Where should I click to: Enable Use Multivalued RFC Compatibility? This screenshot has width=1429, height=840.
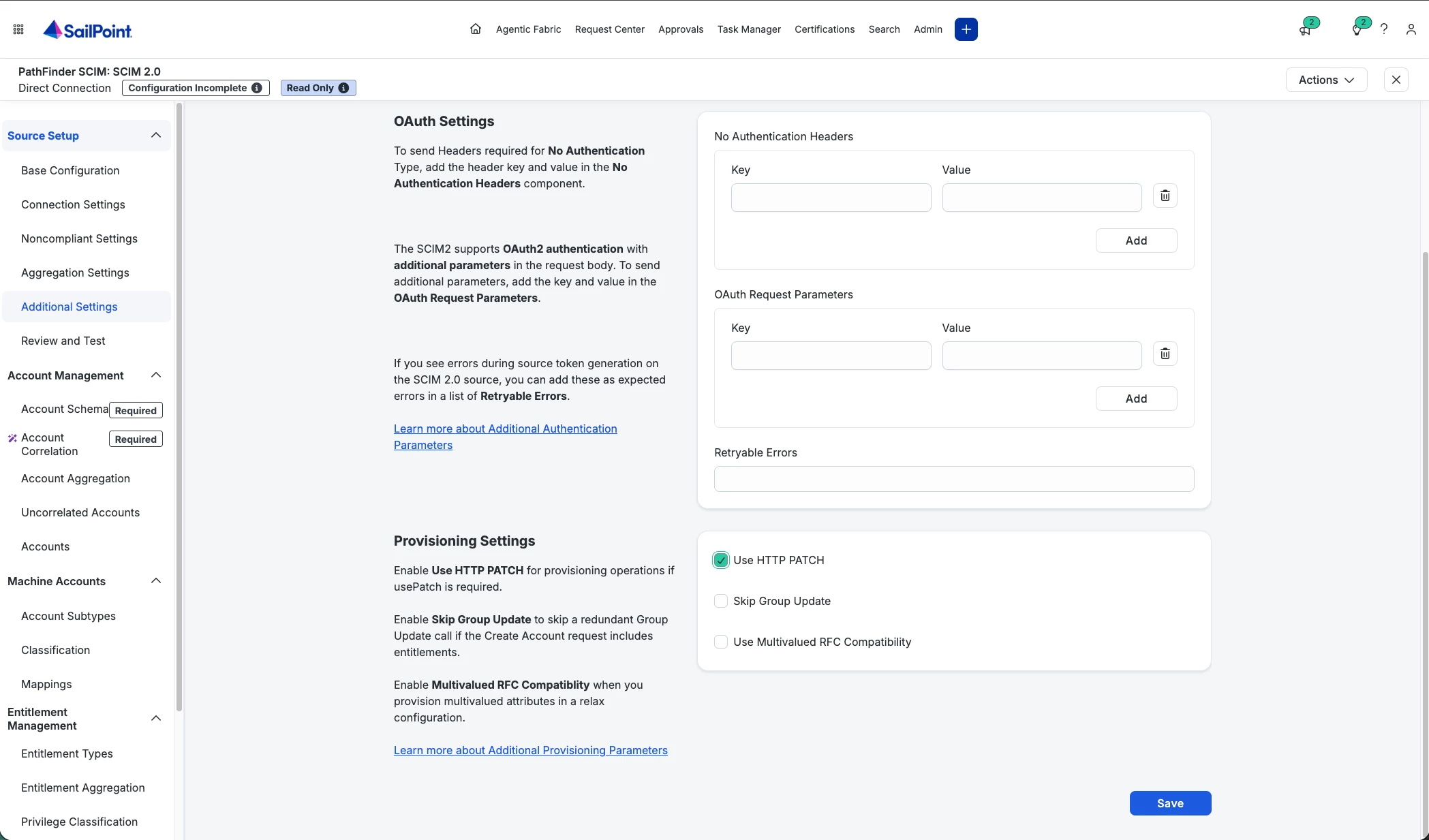click(x=721, y=642)
